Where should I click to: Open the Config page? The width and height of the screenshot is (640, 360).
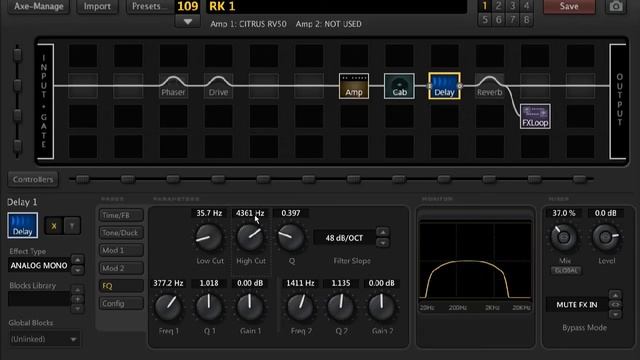tap(121, 303)
